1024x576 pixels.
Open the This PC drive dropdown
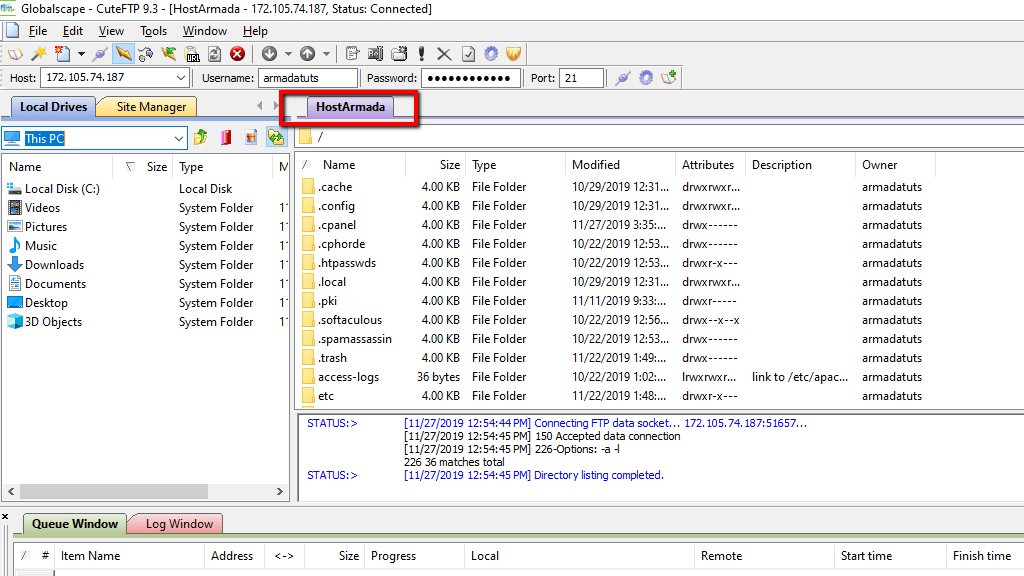(178, 138)
